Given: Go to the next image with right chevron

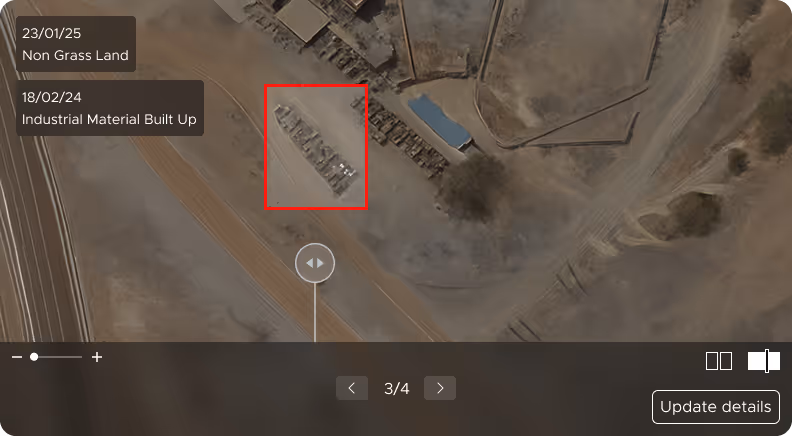Looking at the screenshot, I should pyautogui.click(x=440, y=388).
